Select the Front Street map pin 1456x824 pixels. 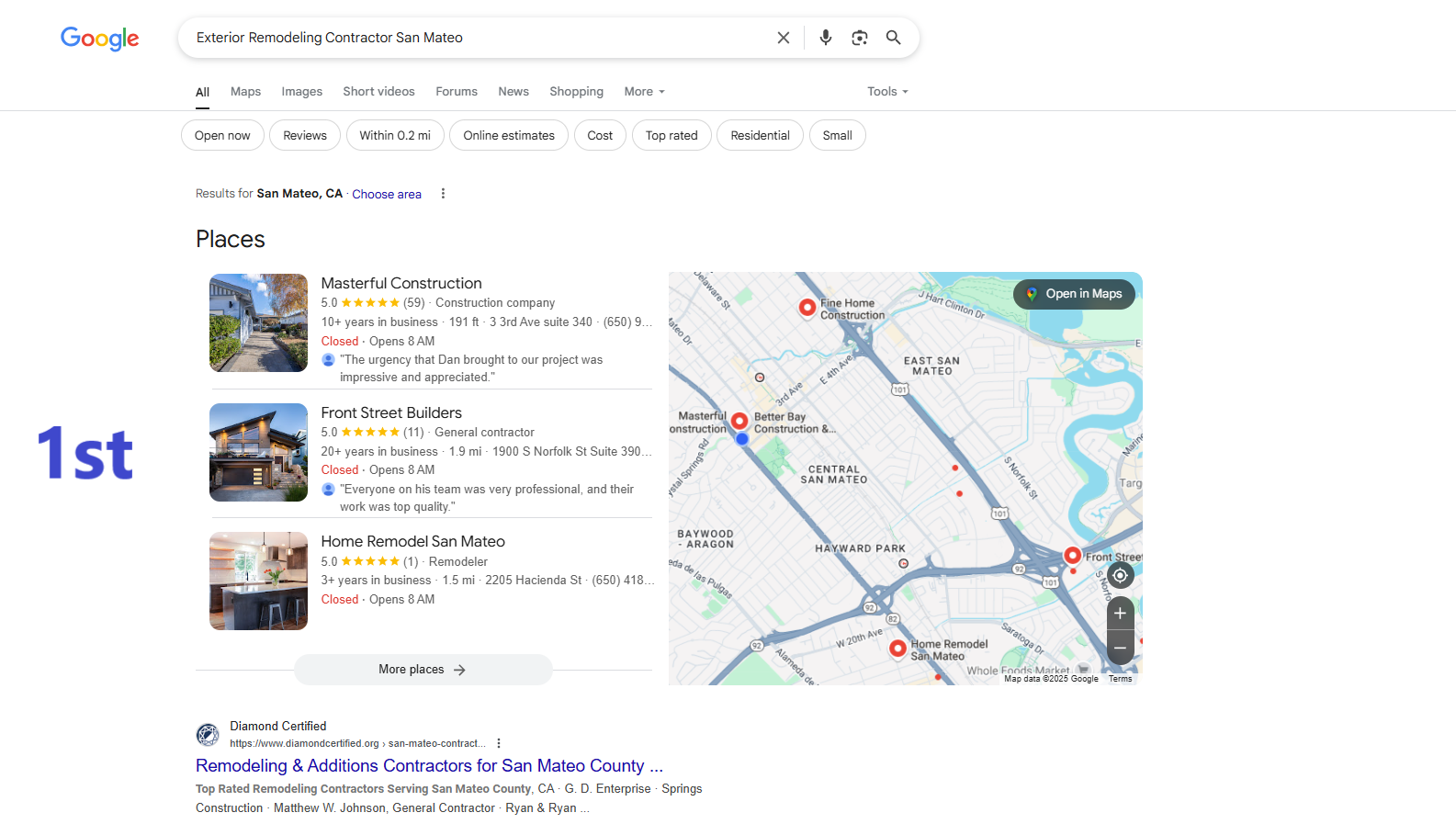(1072, 556)
